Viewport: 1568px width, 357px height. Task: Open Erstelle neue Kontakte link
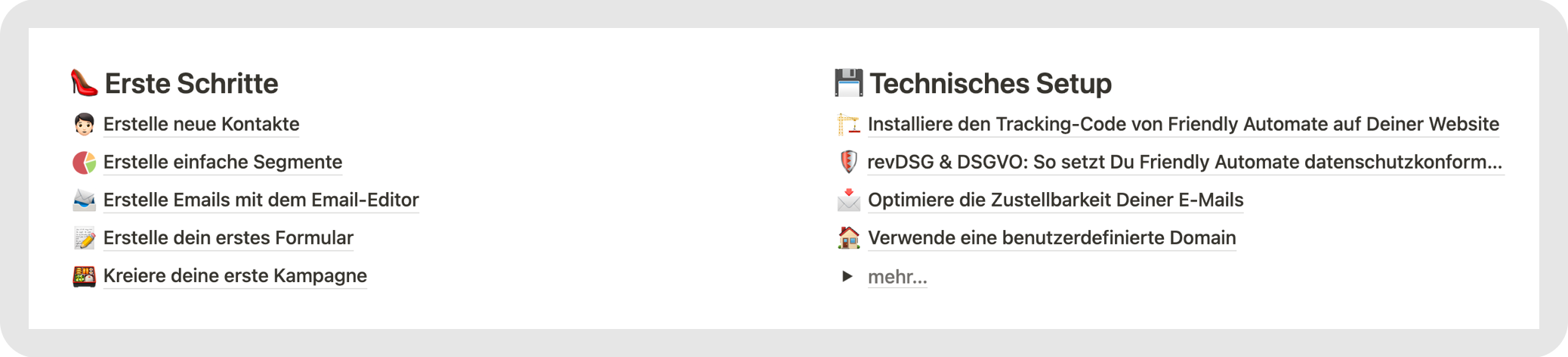tap(201, 124)
